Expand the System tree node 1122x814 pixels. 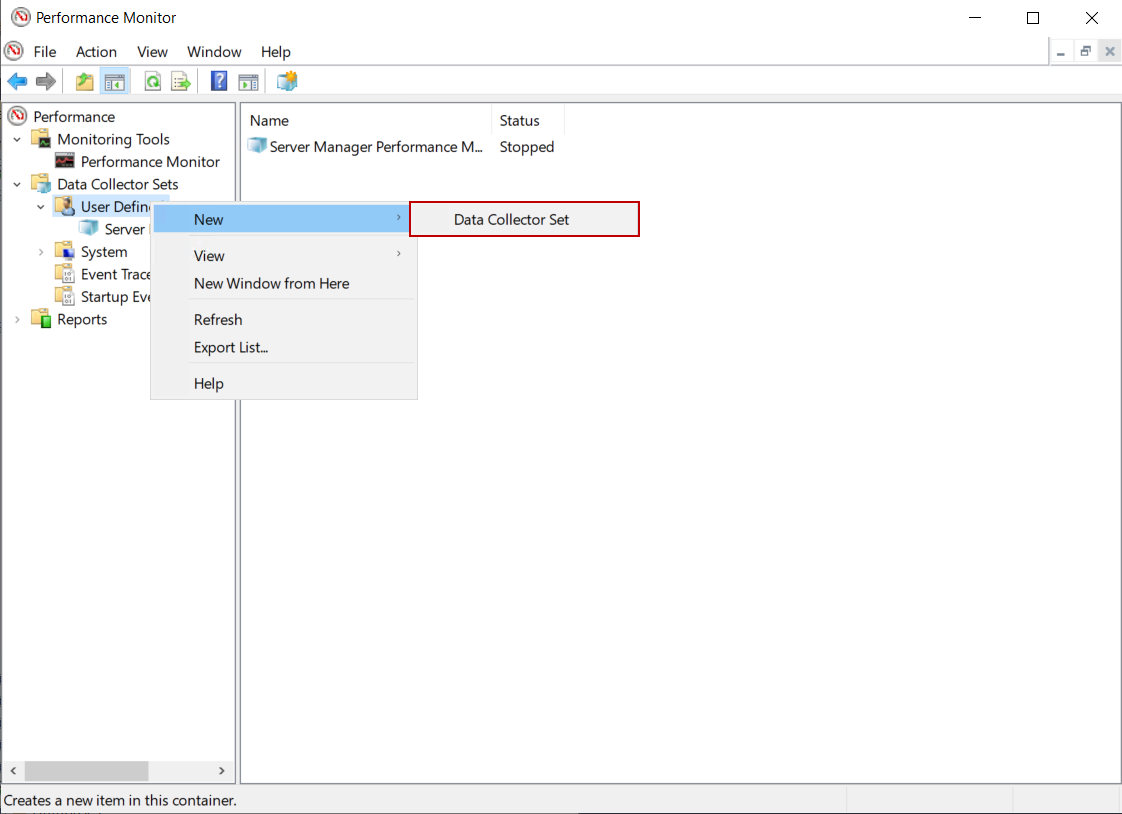(41, 252)
